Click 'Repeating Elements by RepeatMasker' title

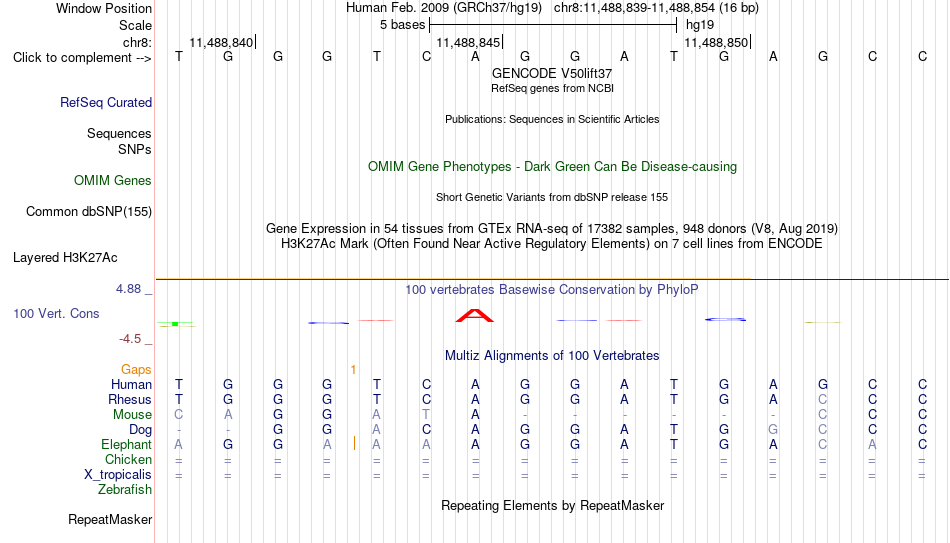click(553, 505)
